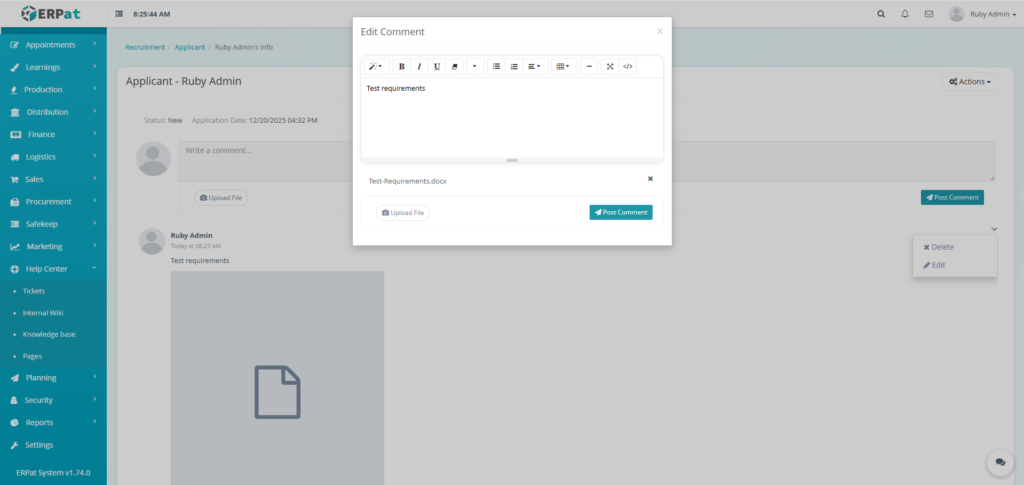
Task: Insert a horizontal rule line
Action: (589, 67)
